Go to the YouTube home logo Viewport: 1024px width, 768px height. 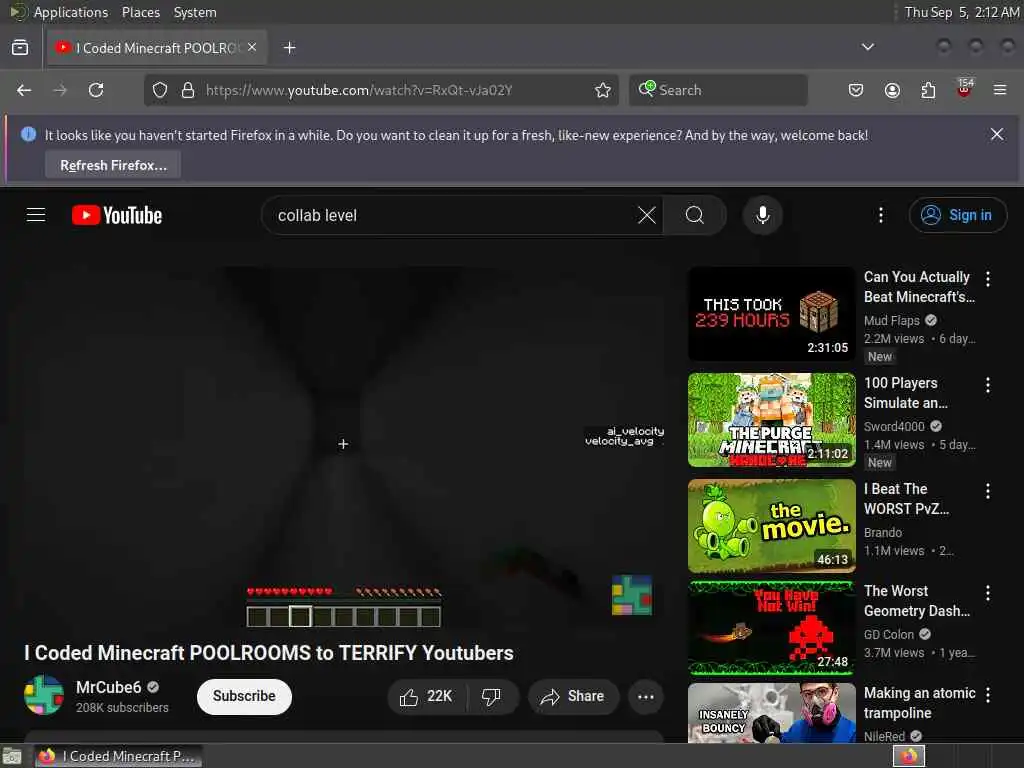(x=117, y=215)
